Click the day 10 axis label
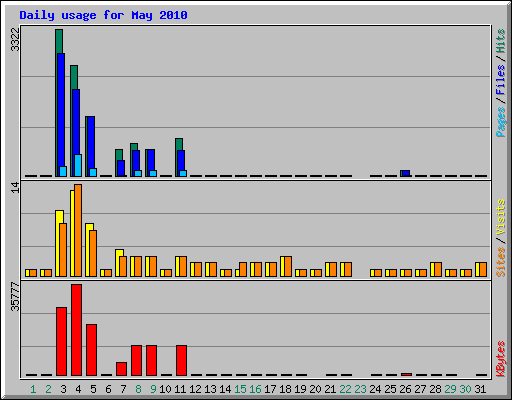 click(x=165, y=389)
